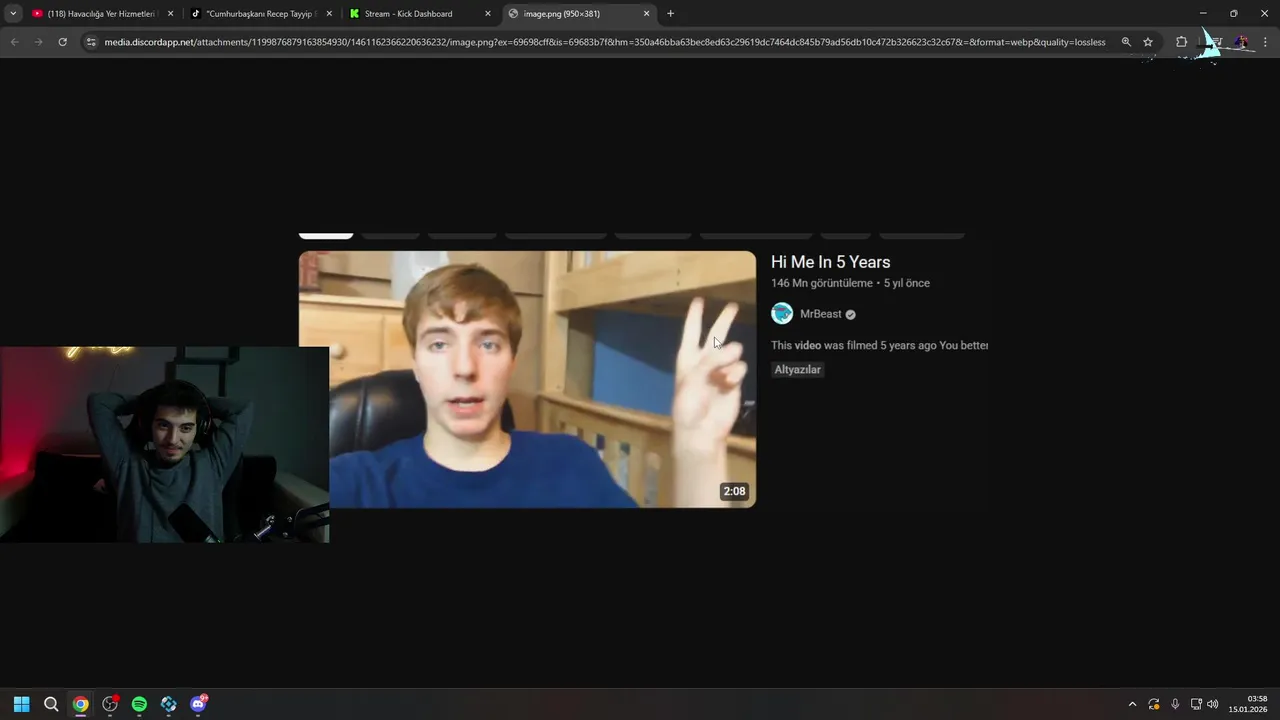
Task: Close the Kick Dashboard tab
Action: [x=488, y=14]
